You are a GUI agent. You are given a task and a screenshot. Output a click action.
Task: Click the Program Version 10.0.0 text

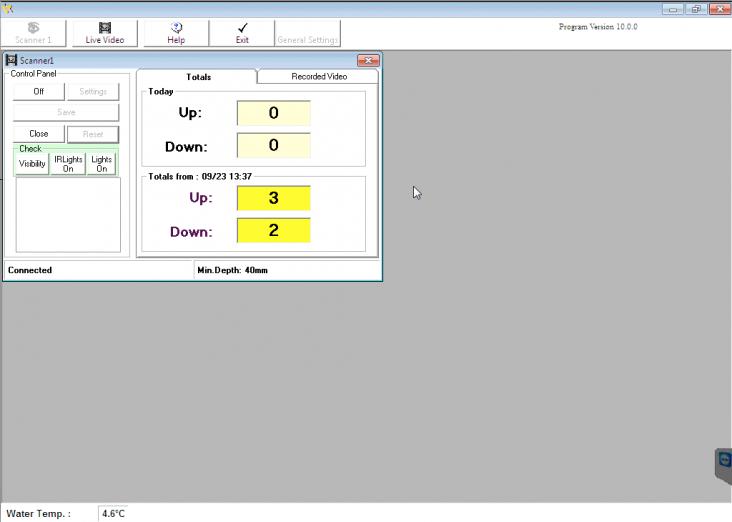(598, 27)
